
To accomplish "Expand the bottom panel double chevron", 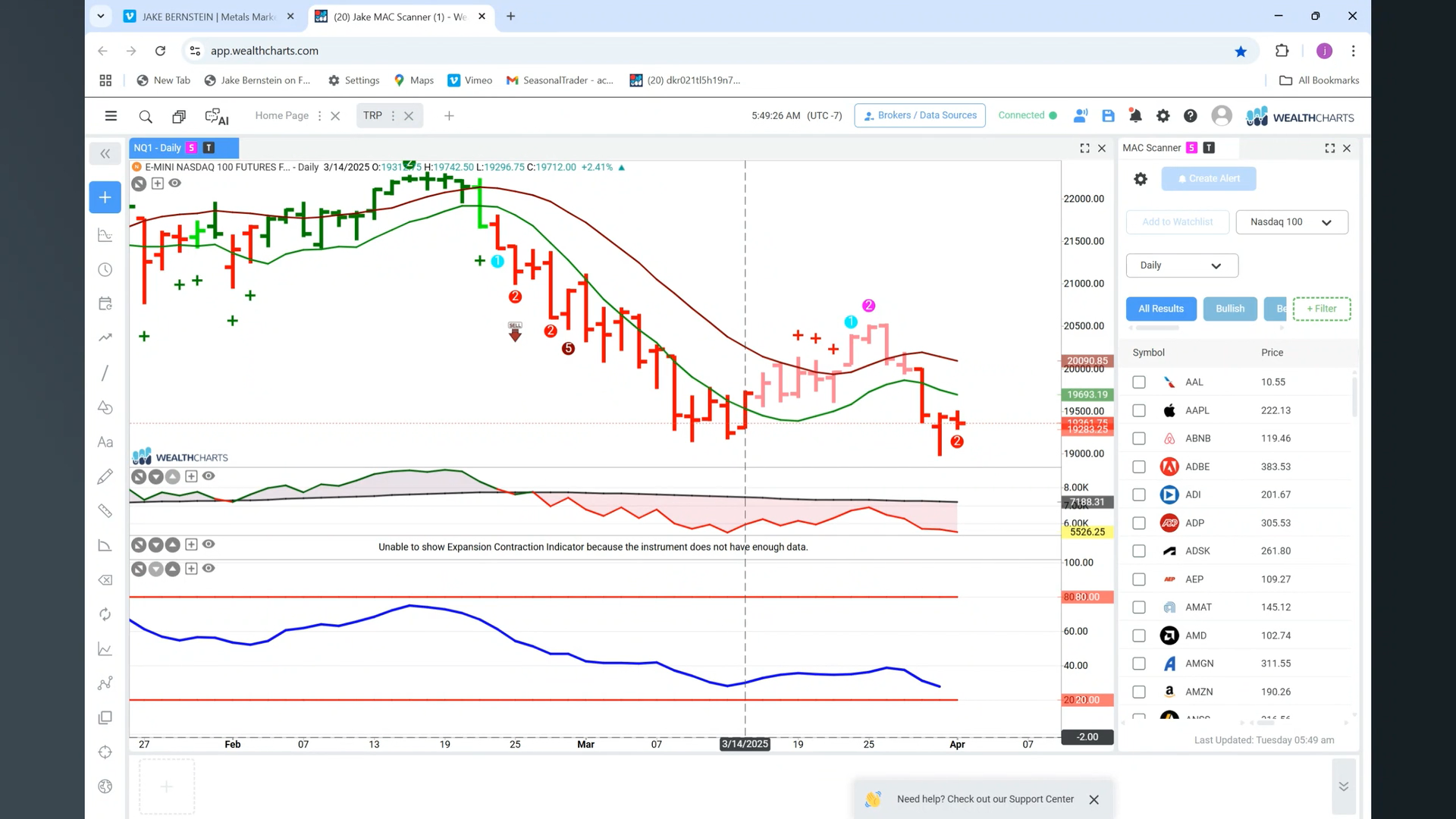I will pyautogui.click(x=1343, y=786).
